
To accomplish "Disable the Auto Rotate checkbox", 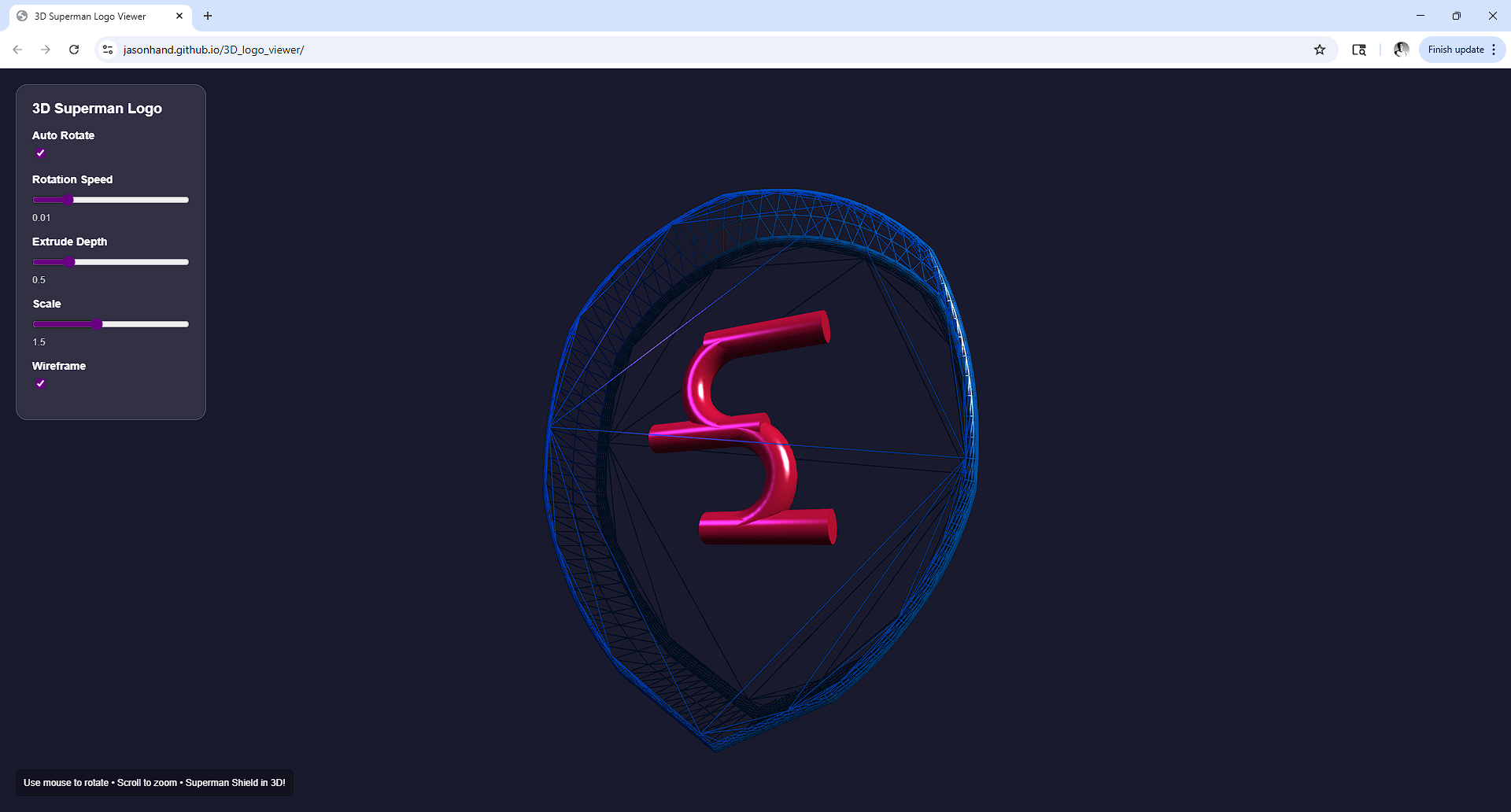I will tap(40, 153).
